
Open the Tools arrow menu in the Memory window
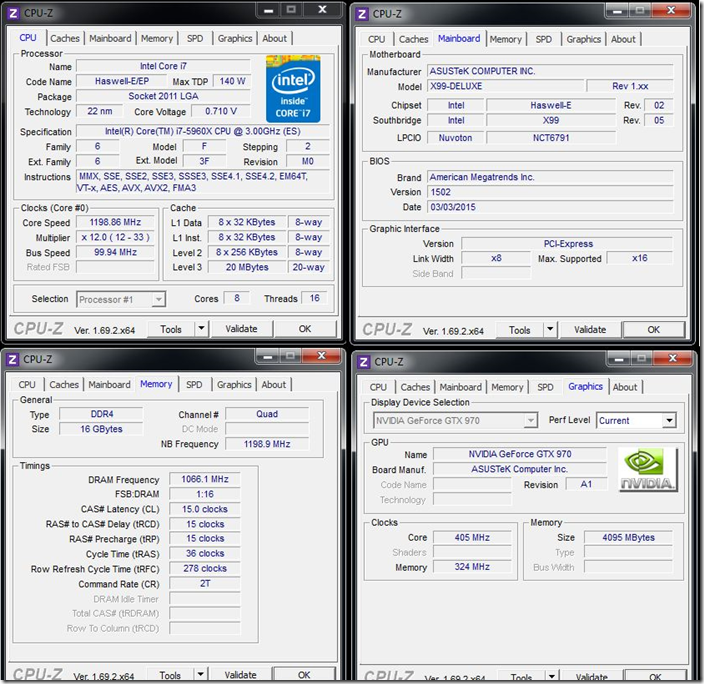tap(201, 674)
